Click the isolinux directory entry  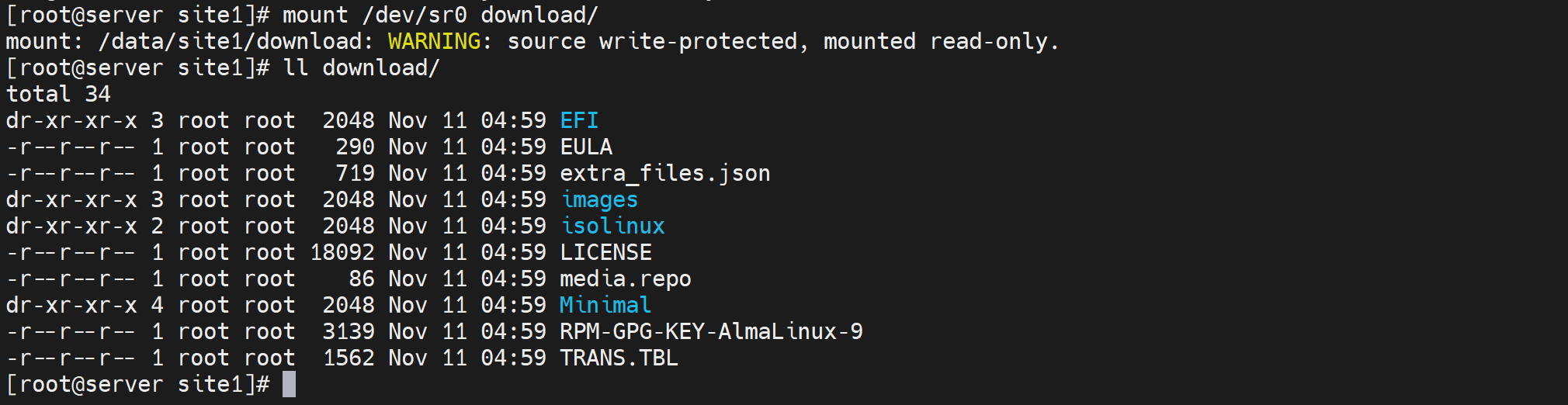coord(612,227)
